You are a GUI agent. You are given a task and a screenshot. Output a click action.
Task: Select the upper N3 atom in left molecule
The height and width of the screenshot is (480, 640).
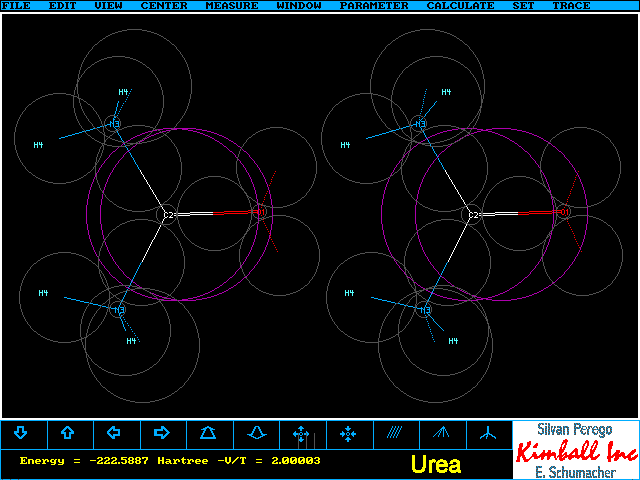click(115, 123)
